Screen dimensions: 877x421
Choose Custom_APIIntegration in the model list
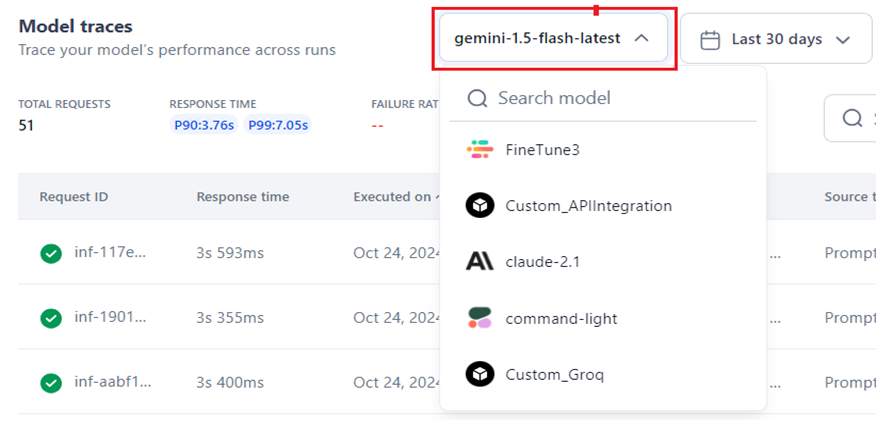pos(603,206)
